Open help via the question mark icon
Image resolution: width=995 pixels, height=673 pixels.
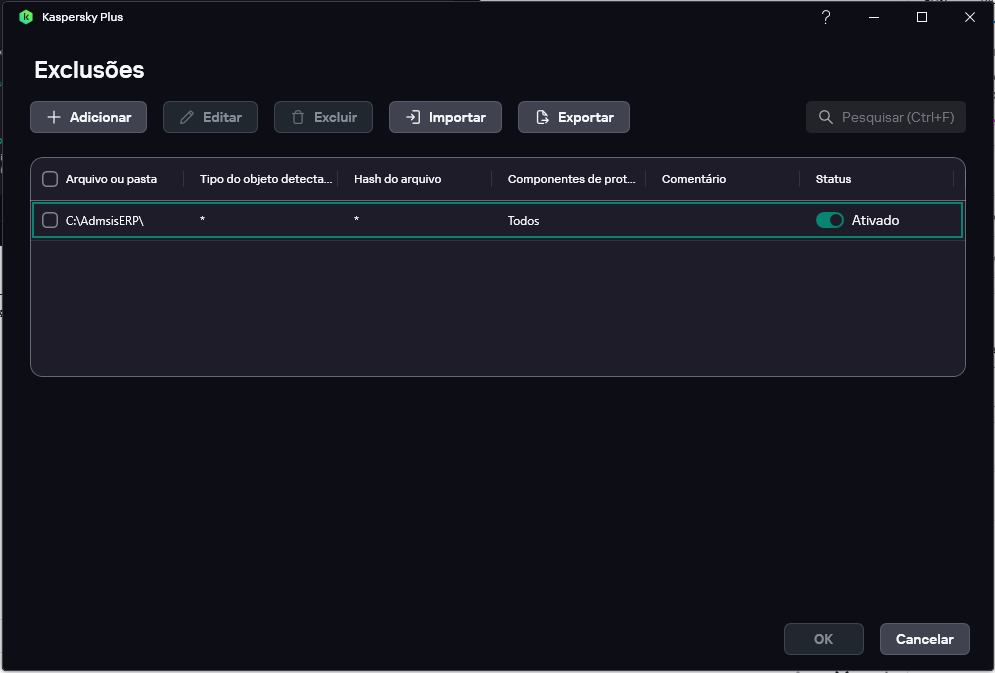click(x=826, y=17)
